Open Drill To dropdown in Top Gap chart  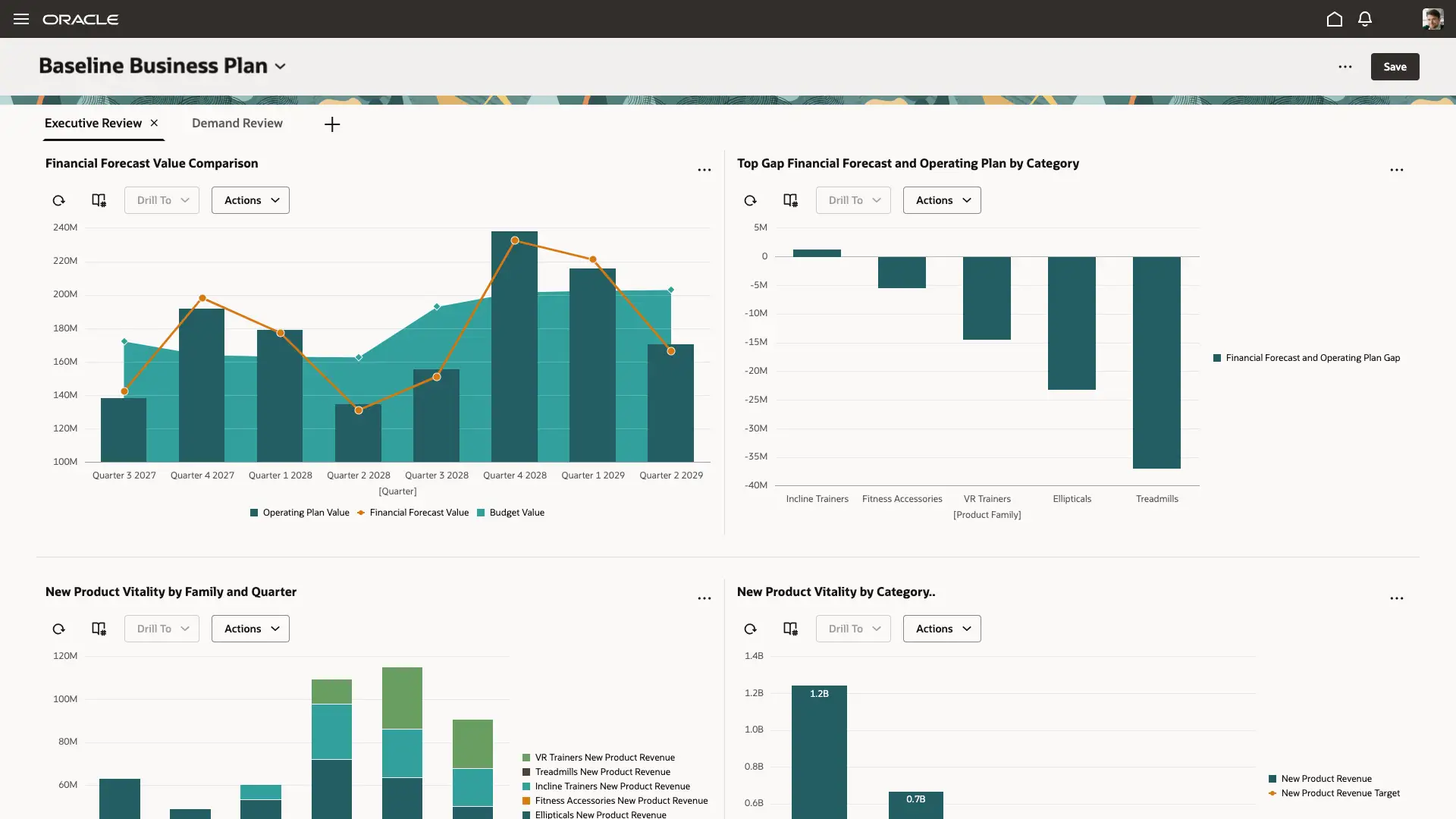(853, 200)
